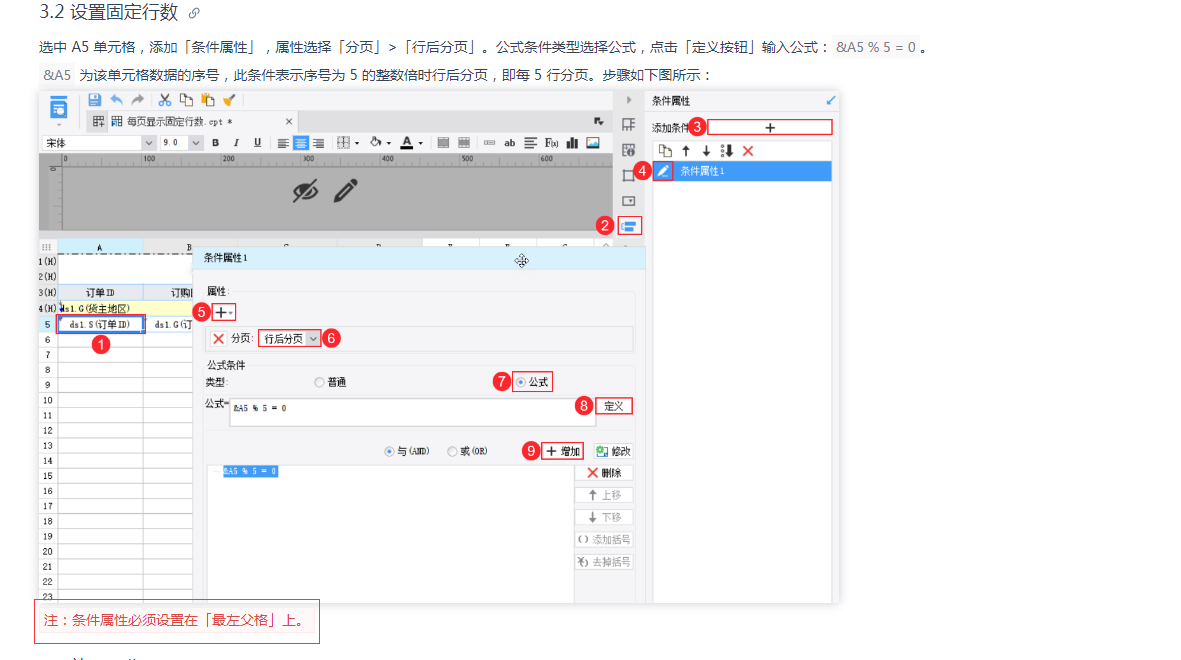Click the format painter brush icon
Screen dimensions: 1181x660
[229, 99]
